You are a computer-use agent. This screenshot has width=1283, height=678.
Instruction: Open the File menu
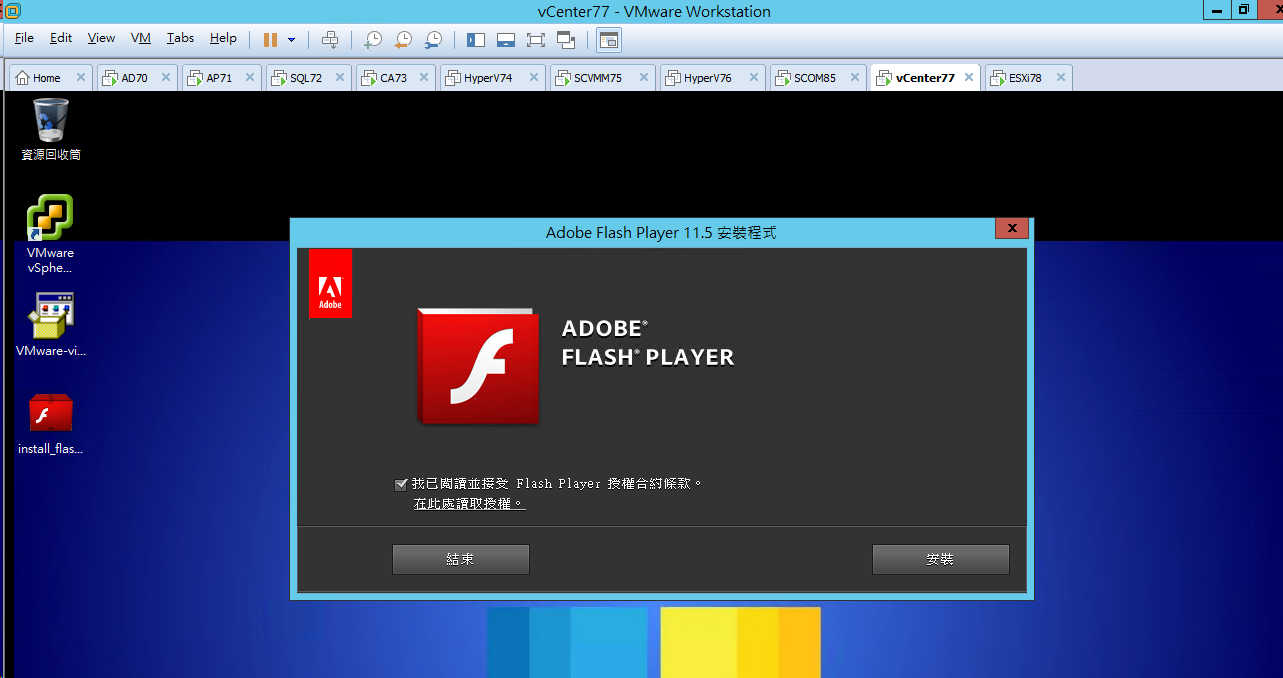(x=24, y=38)
